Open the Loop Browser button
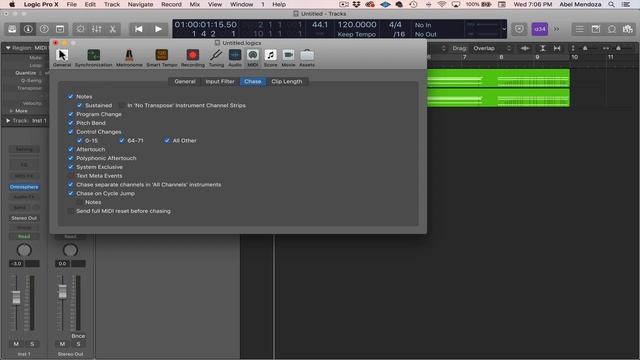This screenshot has height=360, width=640. point(611,29)
